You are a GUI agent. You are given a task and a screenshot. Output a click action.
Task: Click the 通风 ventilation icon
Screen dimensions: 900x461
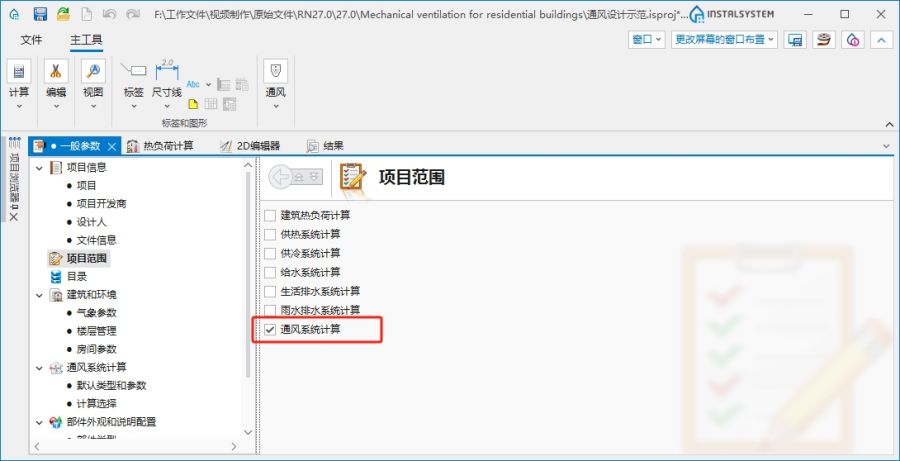click(275, 72)
